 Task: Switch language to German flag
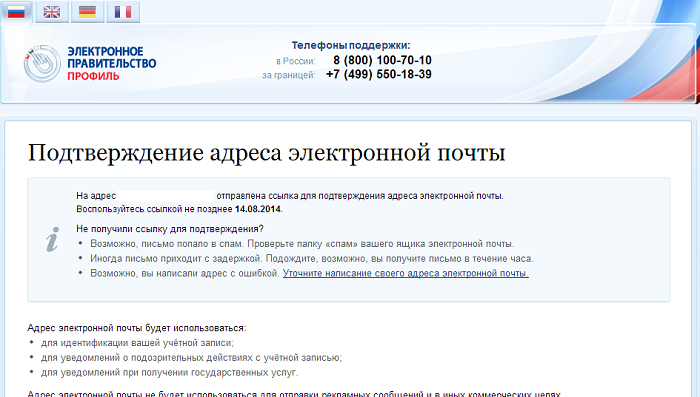[88, 12]
